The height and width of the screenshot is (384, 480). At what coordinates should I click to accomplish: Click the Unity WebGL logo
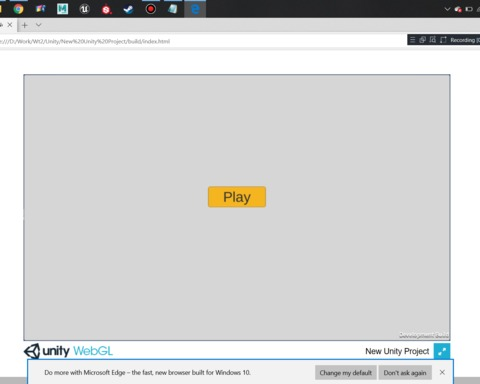pos(68,351)
